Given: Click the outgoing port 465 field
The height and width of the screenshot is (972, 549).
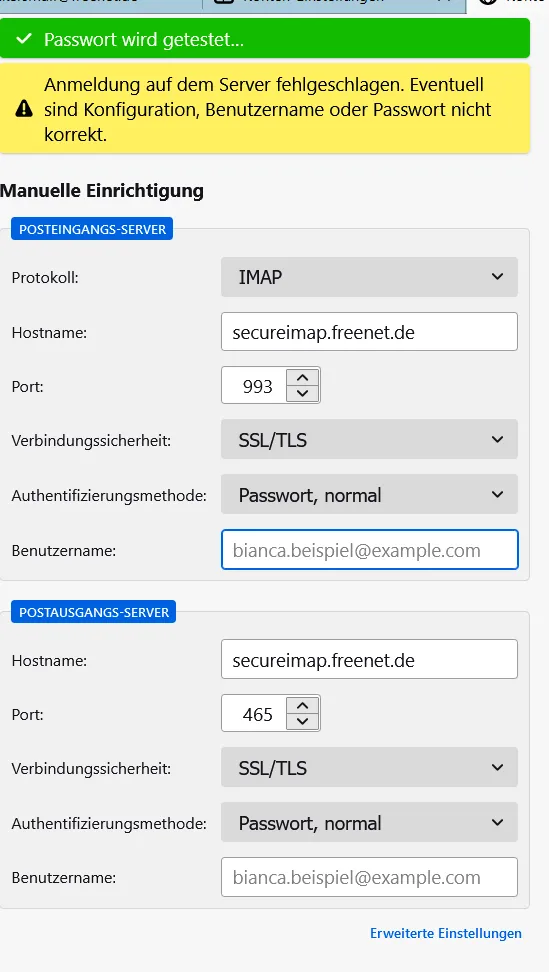Looking at the screenshot, I should pos(255,714).
